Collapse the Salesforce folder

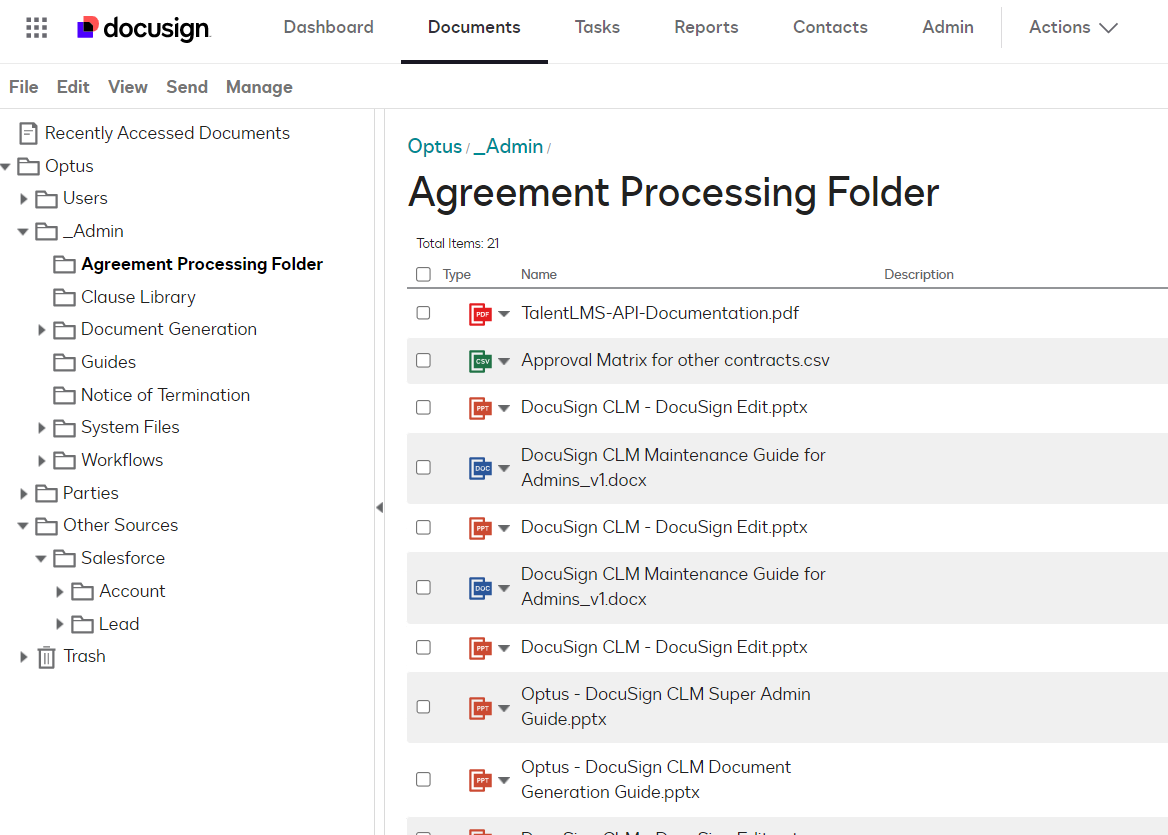pos(40,557)
